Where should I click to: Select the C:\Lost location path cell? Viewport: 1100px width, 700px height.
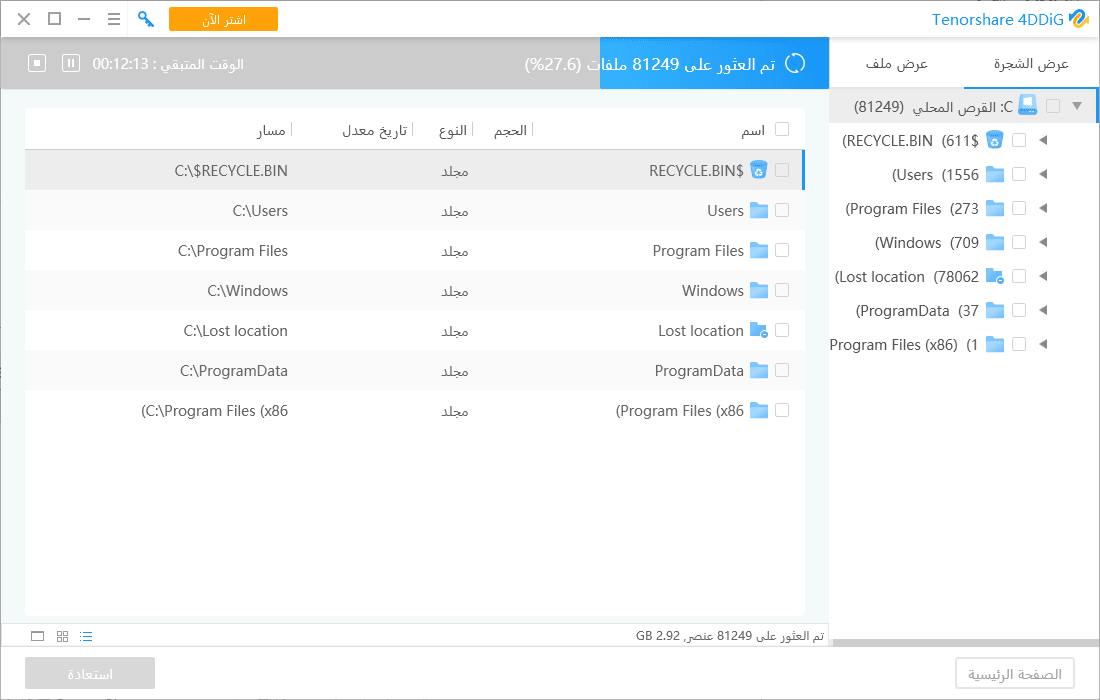pos(236,330)
